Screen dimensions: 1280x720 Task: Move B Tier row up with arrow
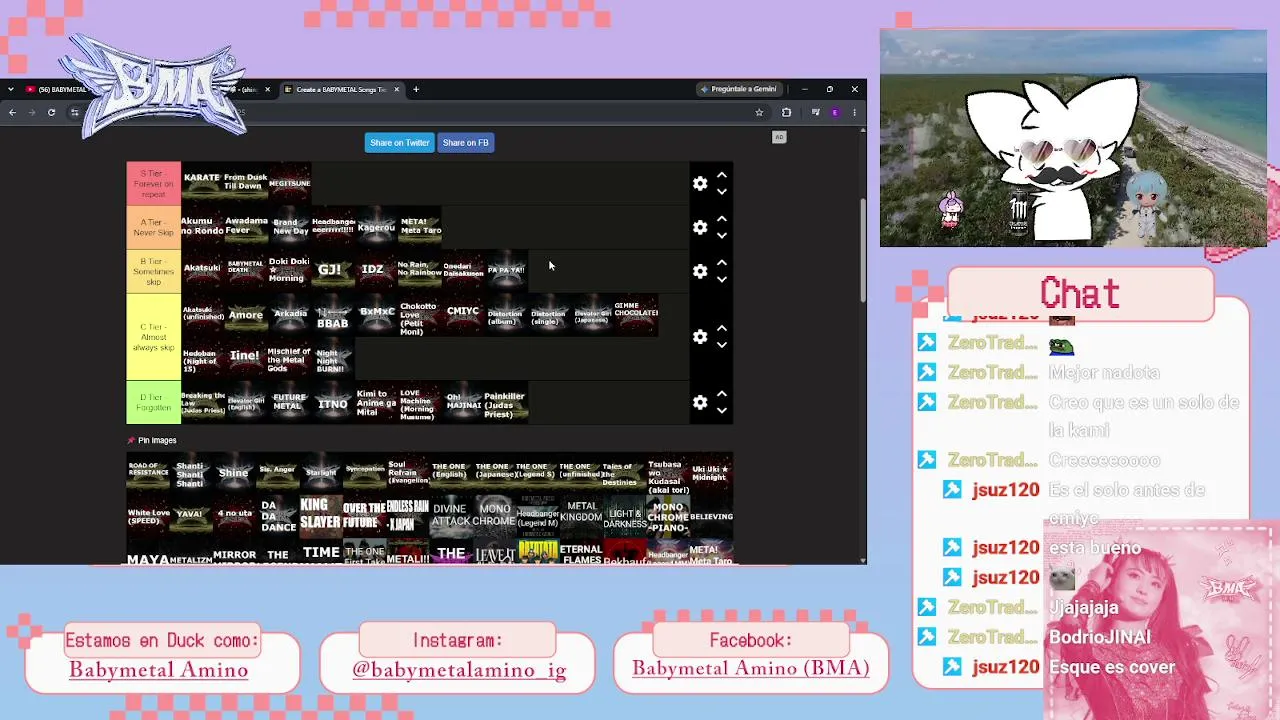[x=721, y=263]
